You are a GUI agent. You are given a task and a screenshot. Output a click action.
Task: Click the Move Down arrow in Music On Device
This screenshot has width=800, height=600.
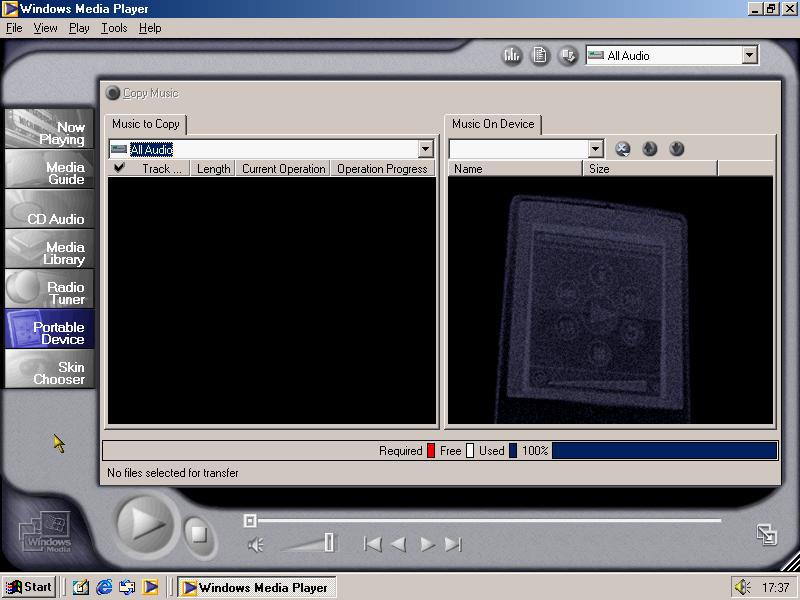(676, 149)
